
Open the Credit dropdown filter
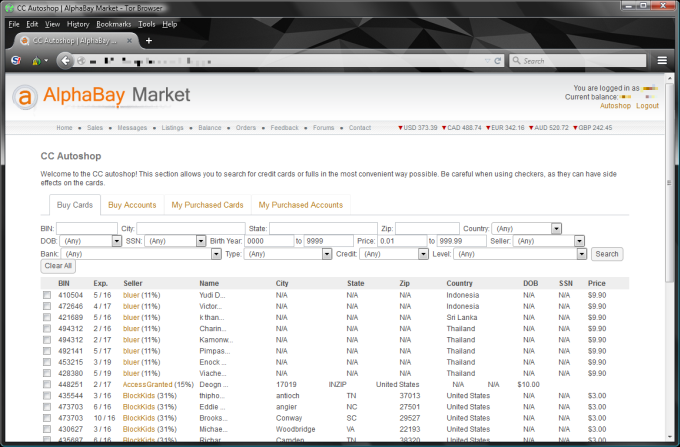394,254
